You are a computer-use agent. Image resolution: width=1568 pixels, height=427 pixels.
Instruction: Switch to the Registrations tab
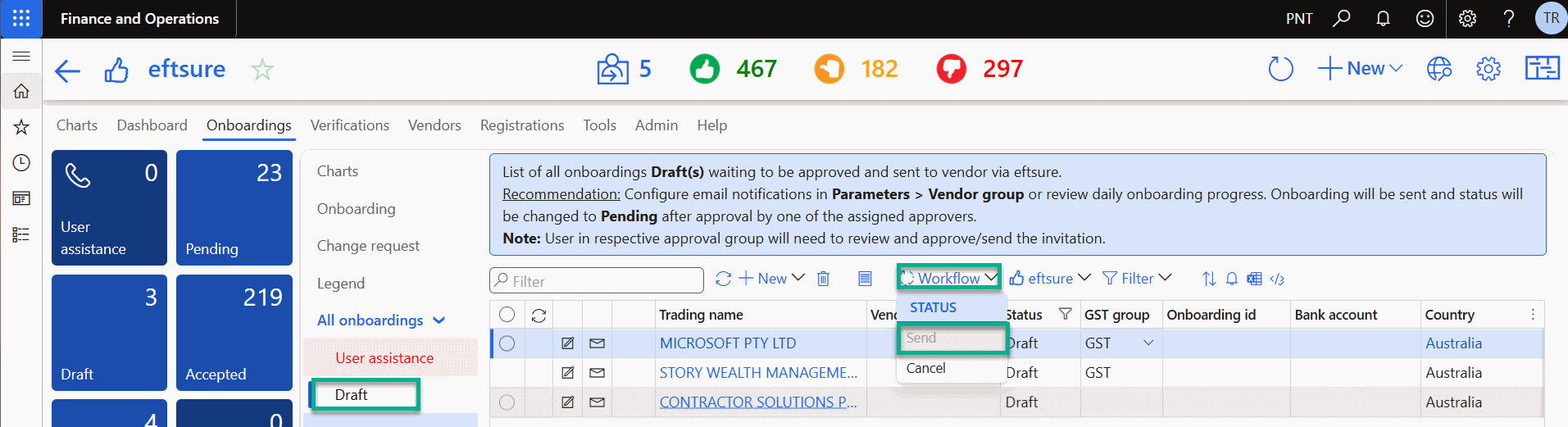pyautogui.click(x=522, y=125)
